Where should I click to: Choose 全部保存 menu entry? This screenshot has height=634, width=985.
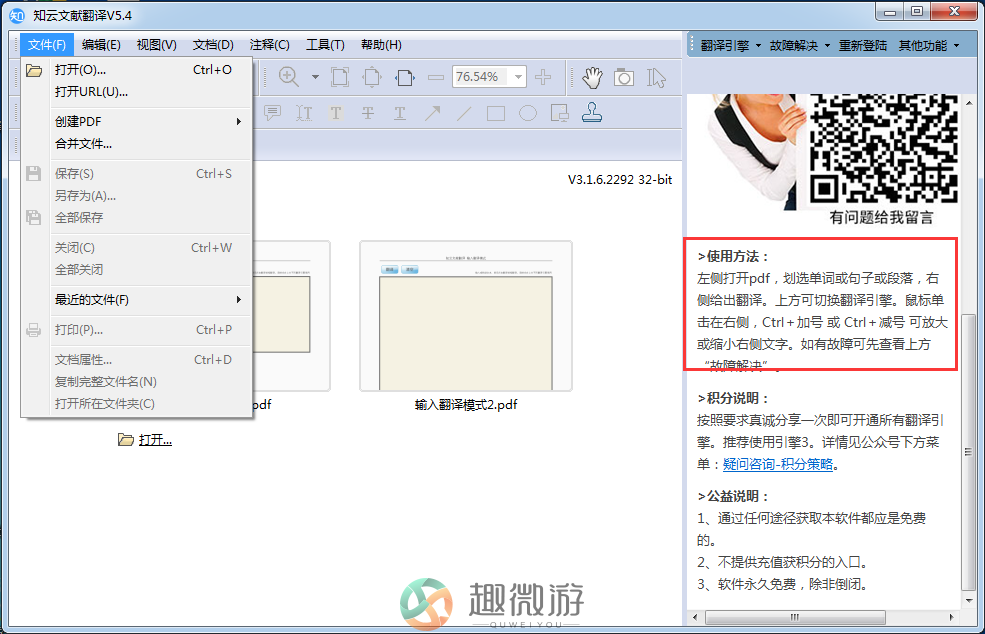(x=137, y=217)
